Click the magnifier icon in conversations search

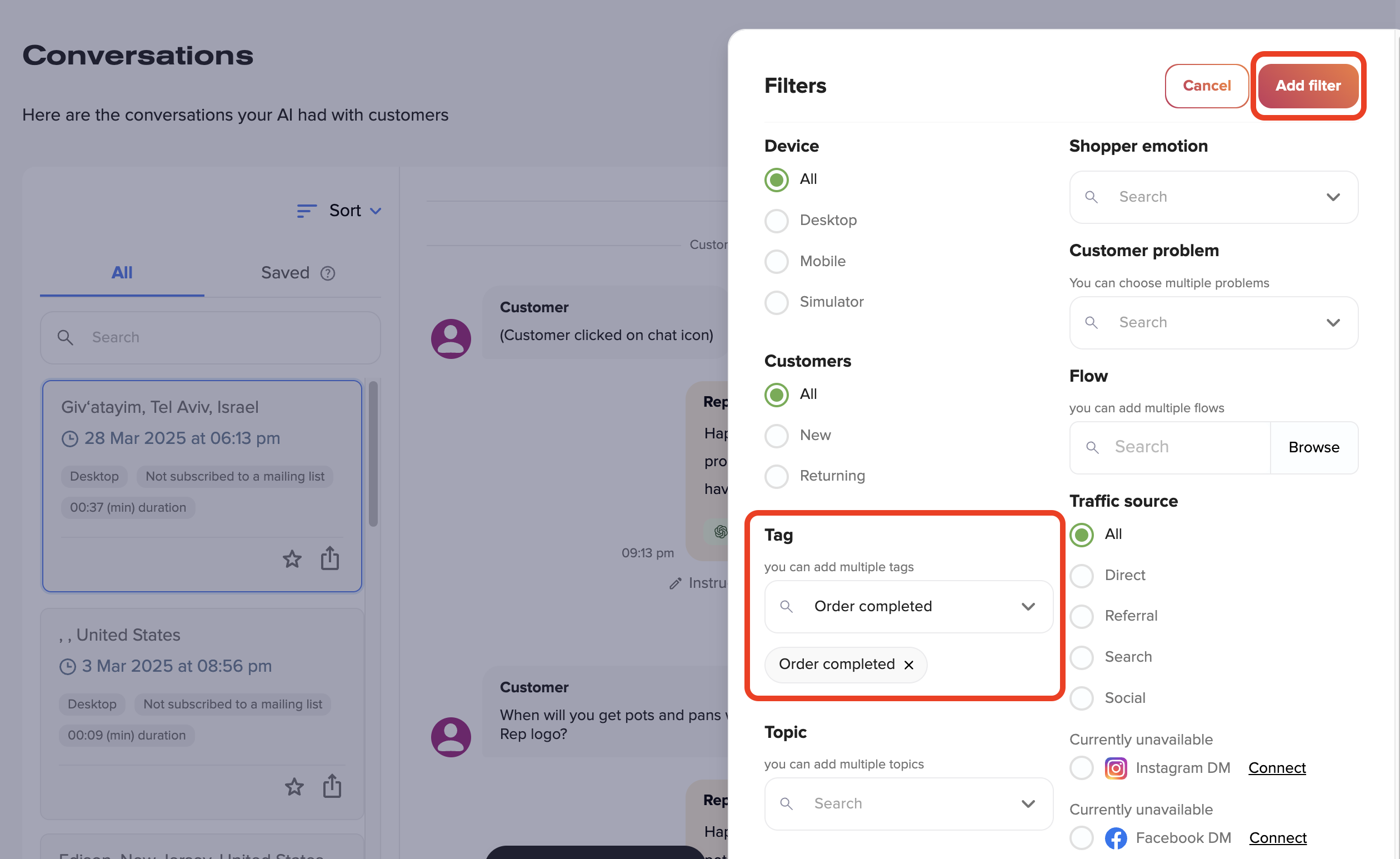(66, 337)
